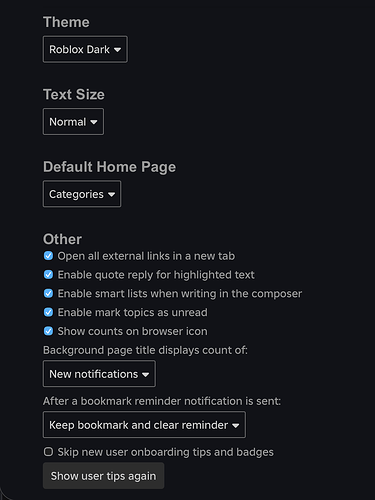Uncheck Enable mark topics as unread
Screen dimensions: 375x500
coord(48,312)
